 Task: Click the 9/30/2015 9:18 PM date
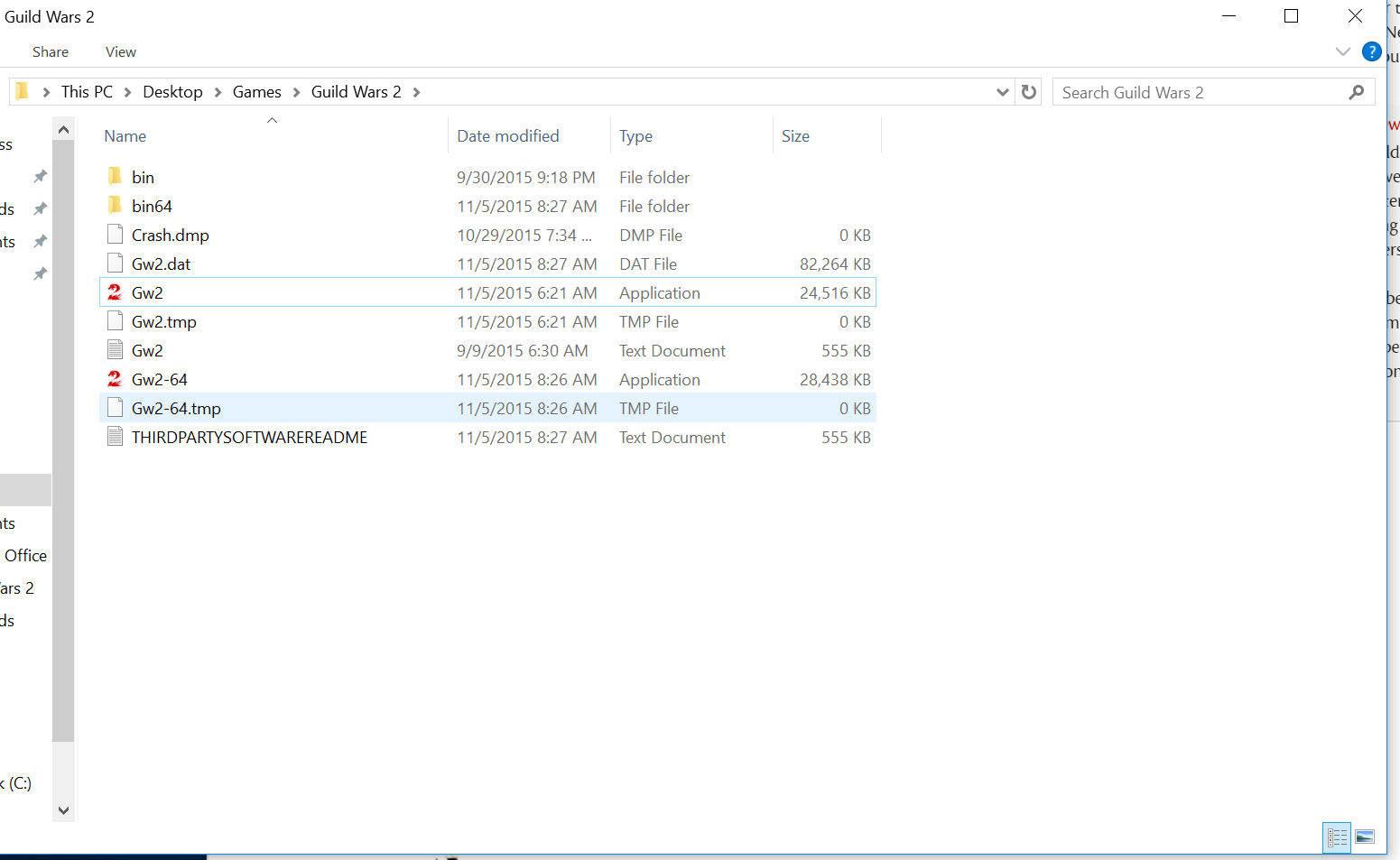526,178
